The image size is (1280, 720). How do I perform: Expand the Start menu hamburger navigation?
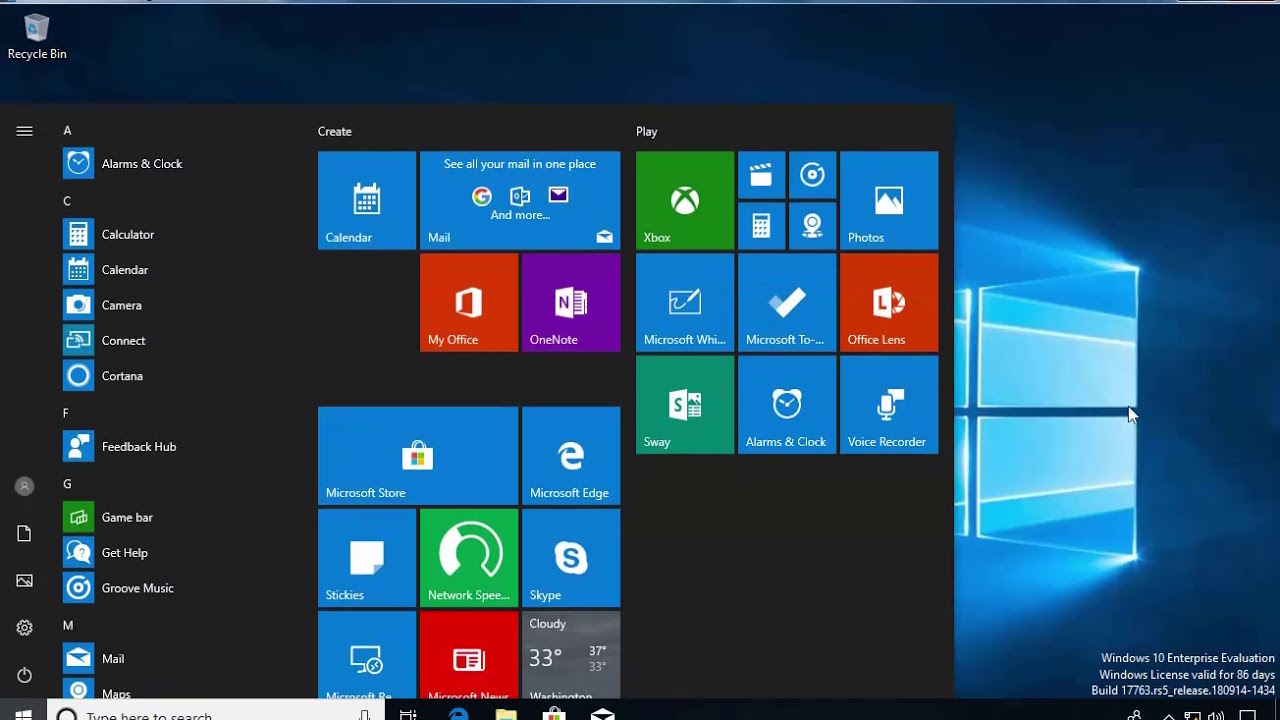coord(25,131)
